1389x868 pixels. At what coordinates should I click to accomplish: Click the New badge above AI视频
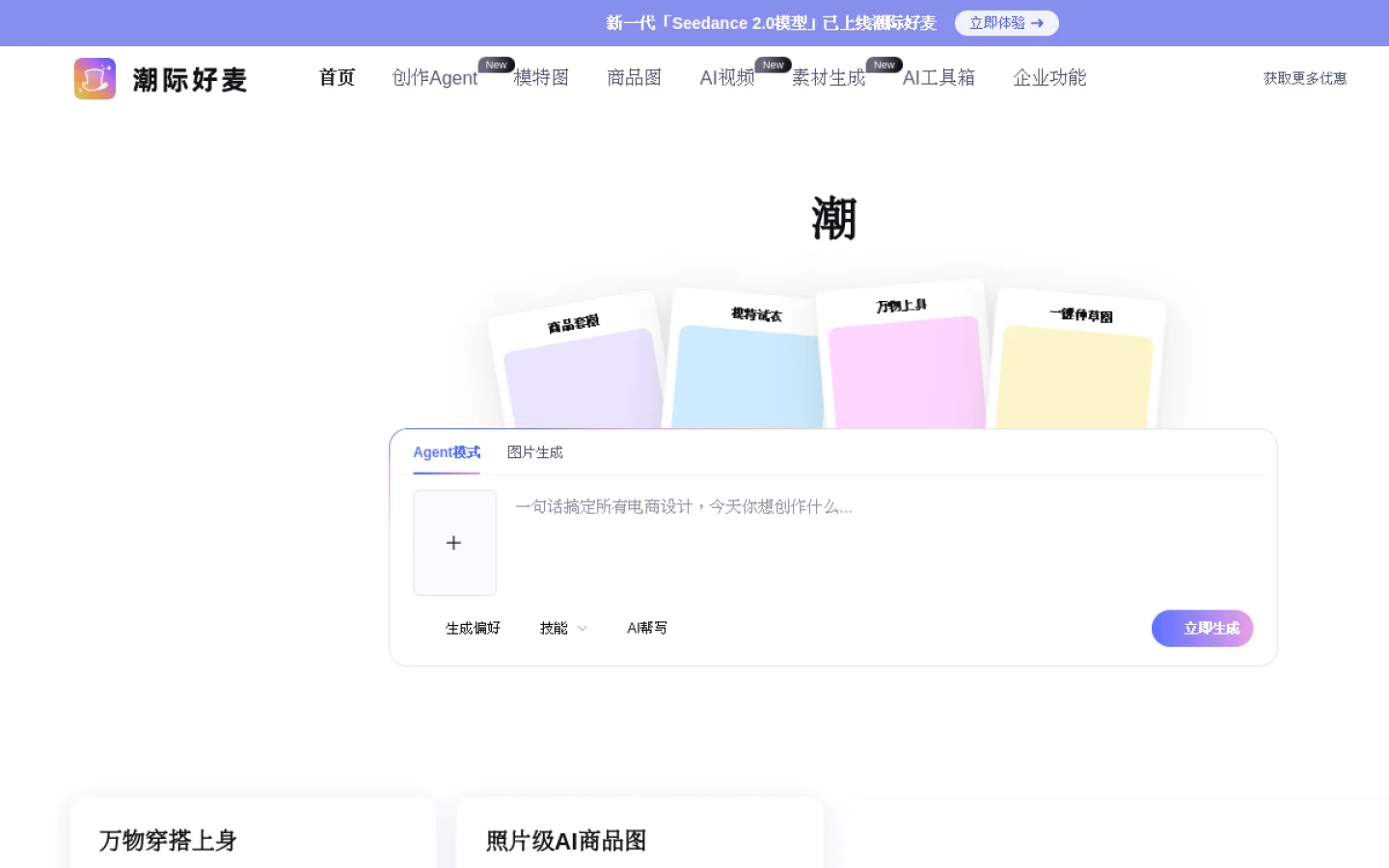[773, 65]
